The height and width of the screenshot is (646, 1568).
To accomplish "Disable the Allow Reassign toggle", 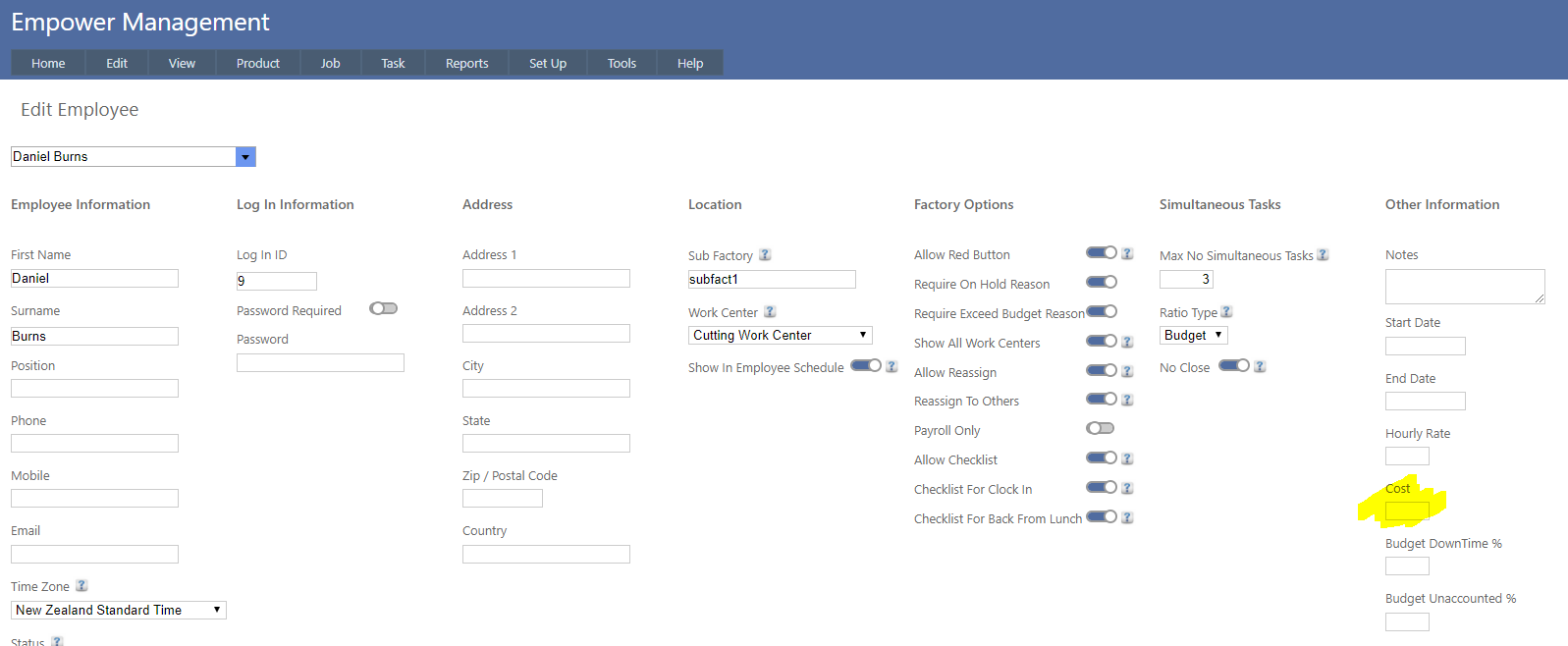I will [x=1101, y=370].
